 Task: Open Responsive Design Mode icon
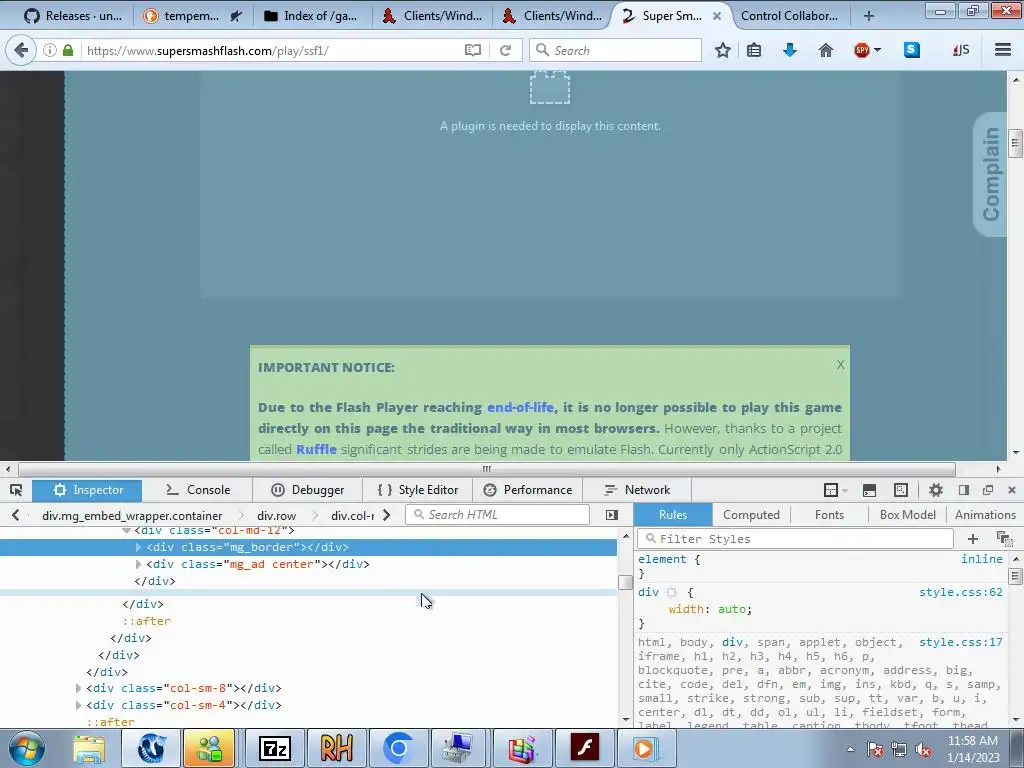[901, 490]
